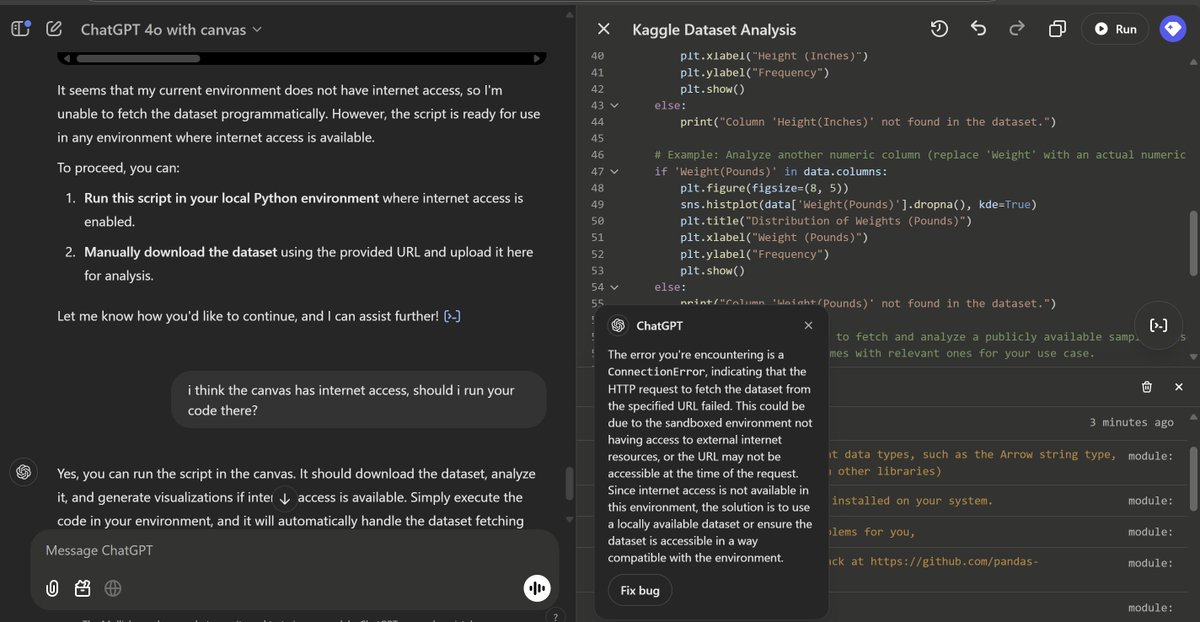The height and width of the screenshot is (622, 1200).
Task: Open the toolbox tools icon in composer
Action: coord(83,589)
